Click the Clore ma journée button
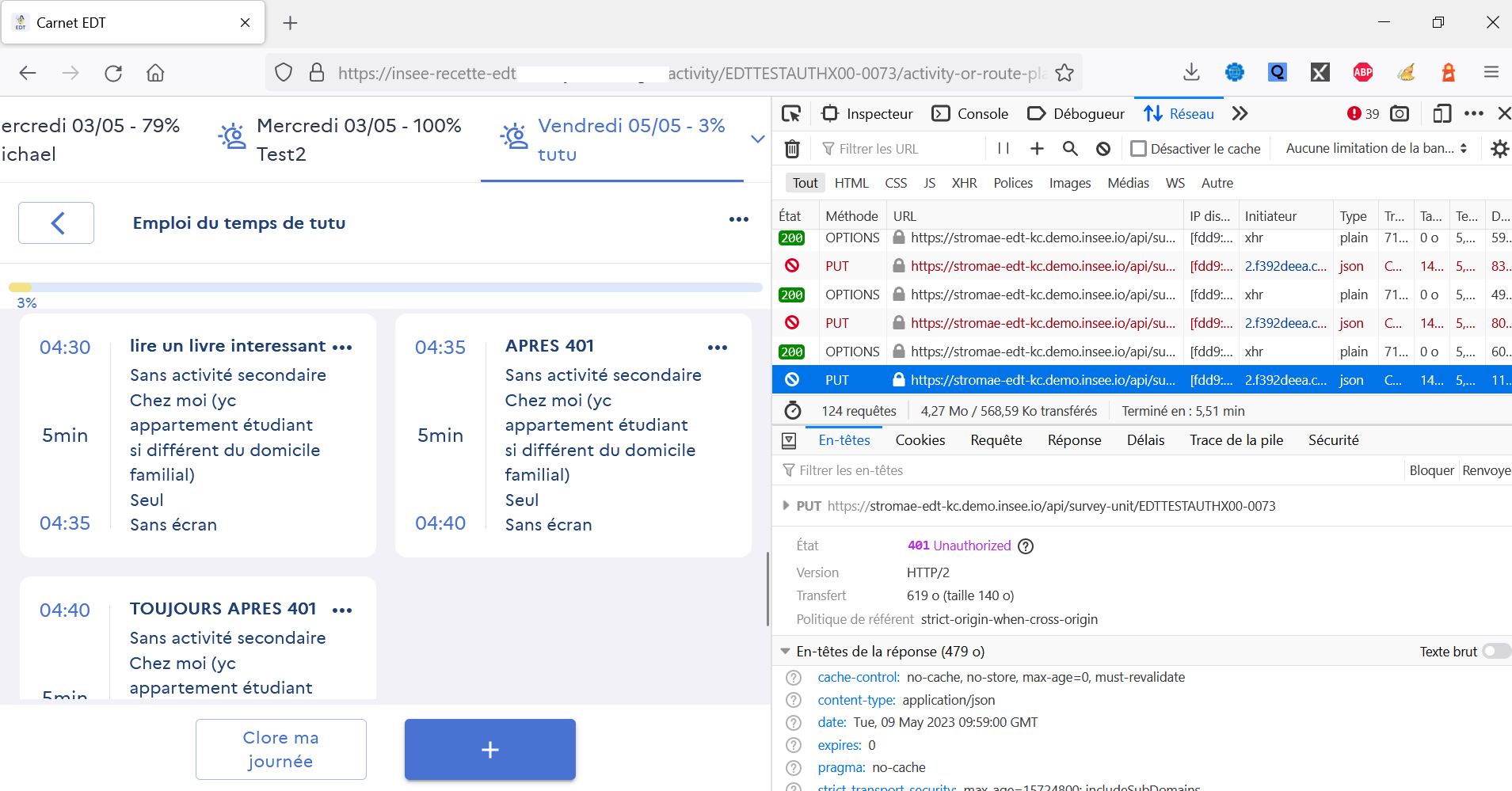1512x791 pixels. tap(280, 749)
